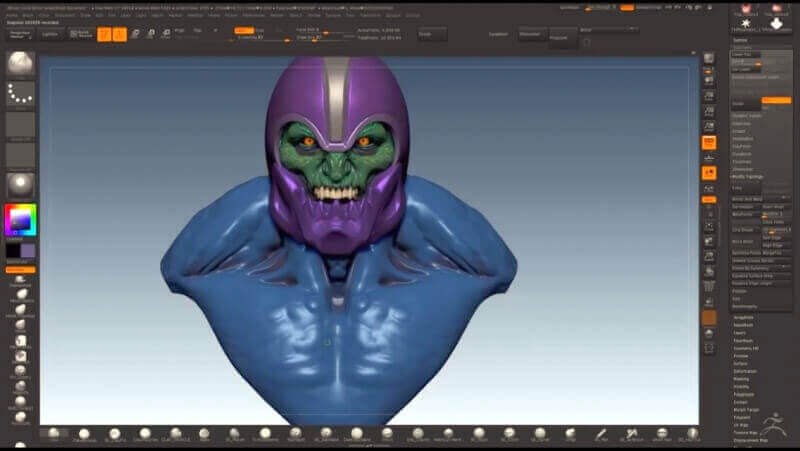Open the current brush thumbnail picker
Viewport: 800px width, 451px height.
click(20, 65)
